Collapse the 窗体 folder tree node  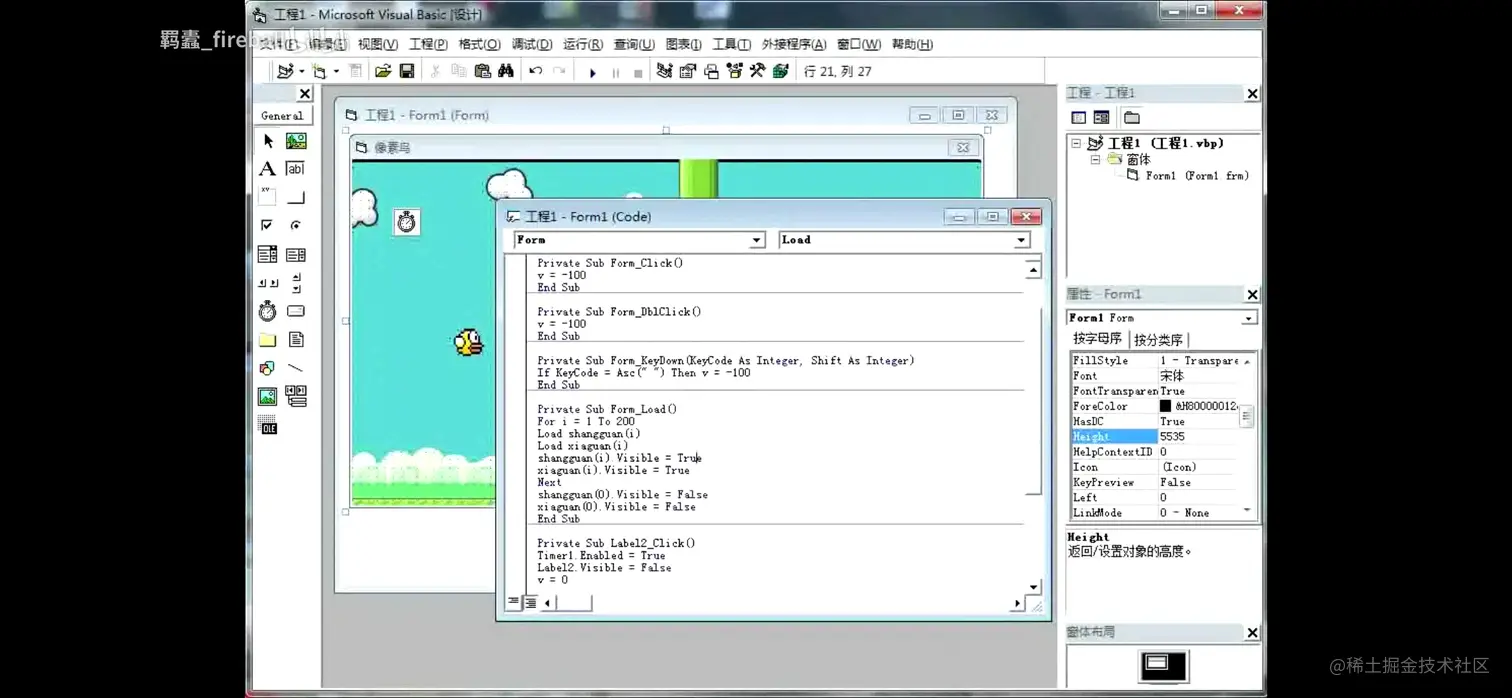[x=1095, y=159]
